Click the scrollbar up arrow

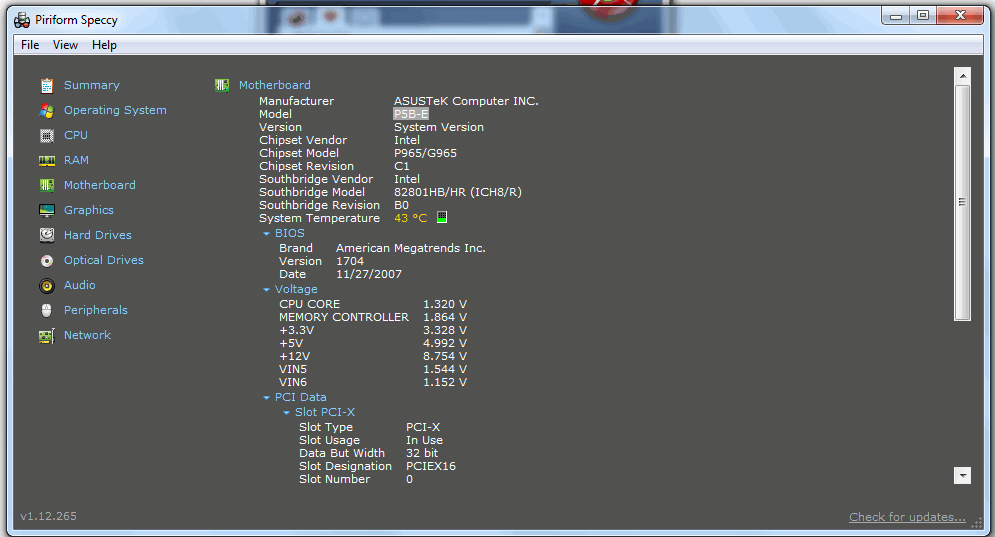(x=963, y=76)
